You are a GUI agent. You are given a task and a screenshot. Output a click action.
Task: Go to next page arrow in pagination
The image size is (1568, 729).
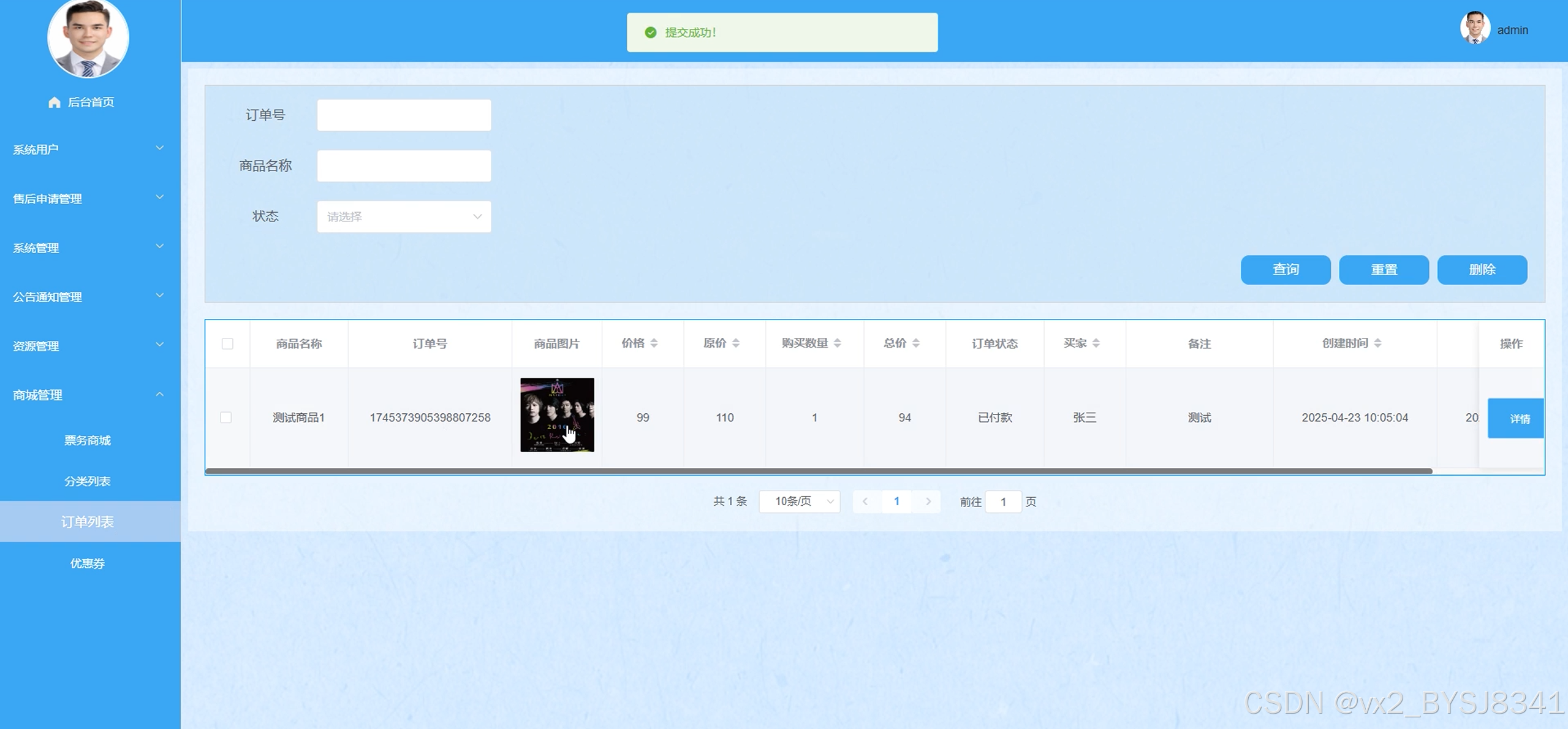pos(928,502)
